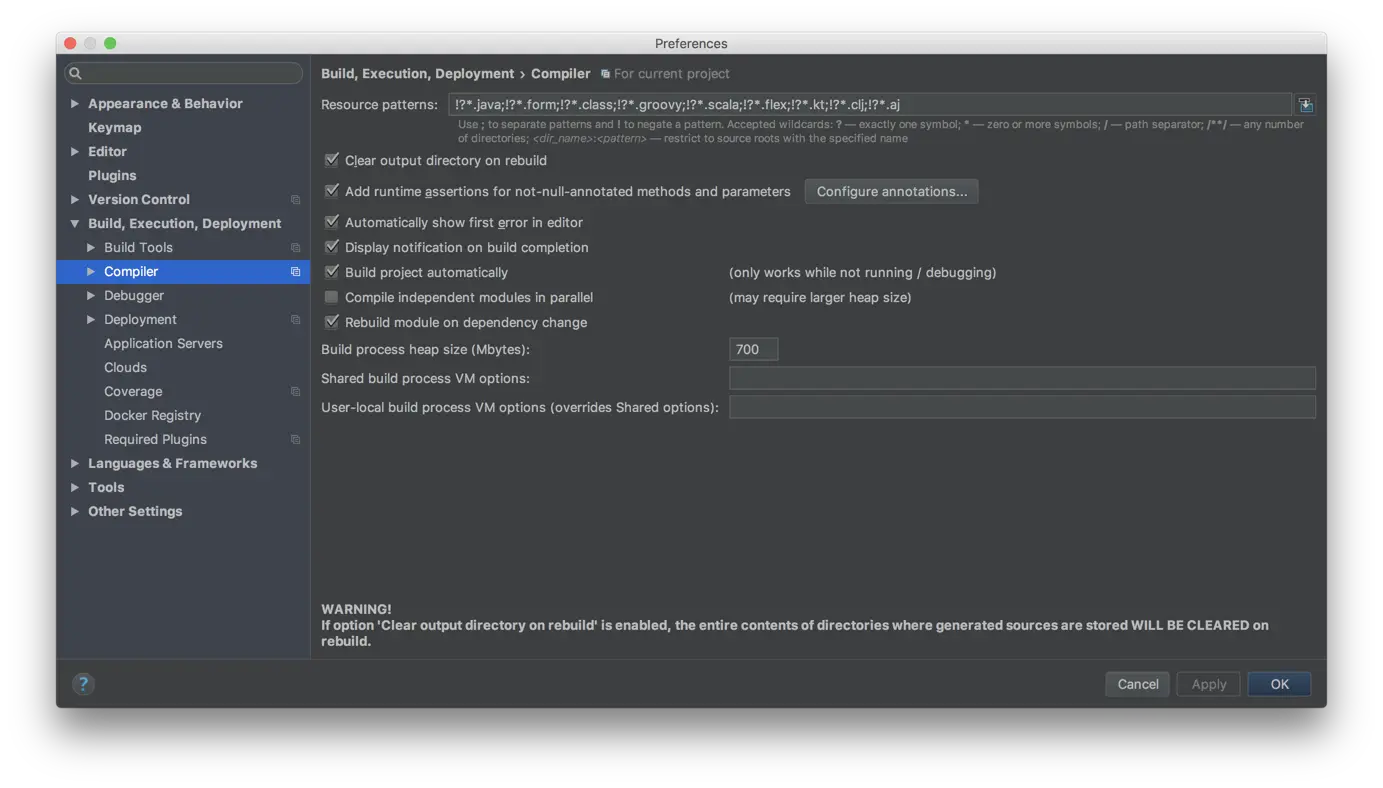Uncheck 'Clear output directory on rebuild'
1383x788 pixels.
(x=331, y=160)
